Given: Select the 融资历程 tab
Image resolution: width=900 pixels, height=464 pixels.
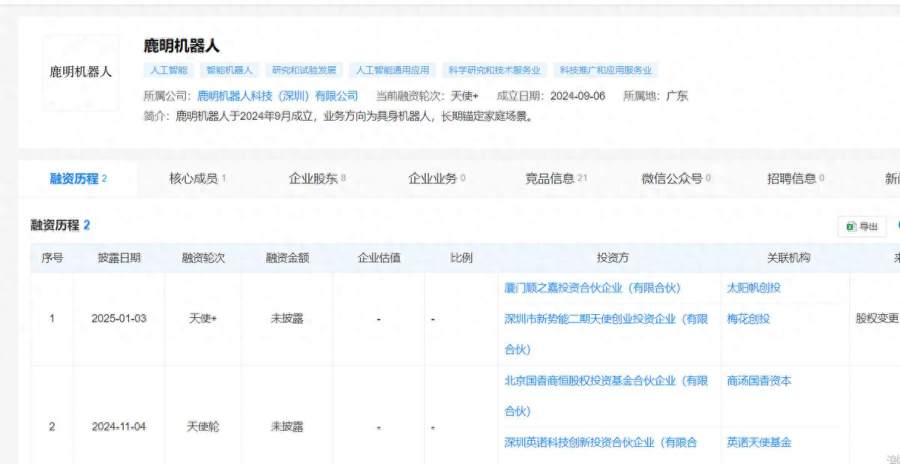Looking at the screenshot, I should pos(78,179).
